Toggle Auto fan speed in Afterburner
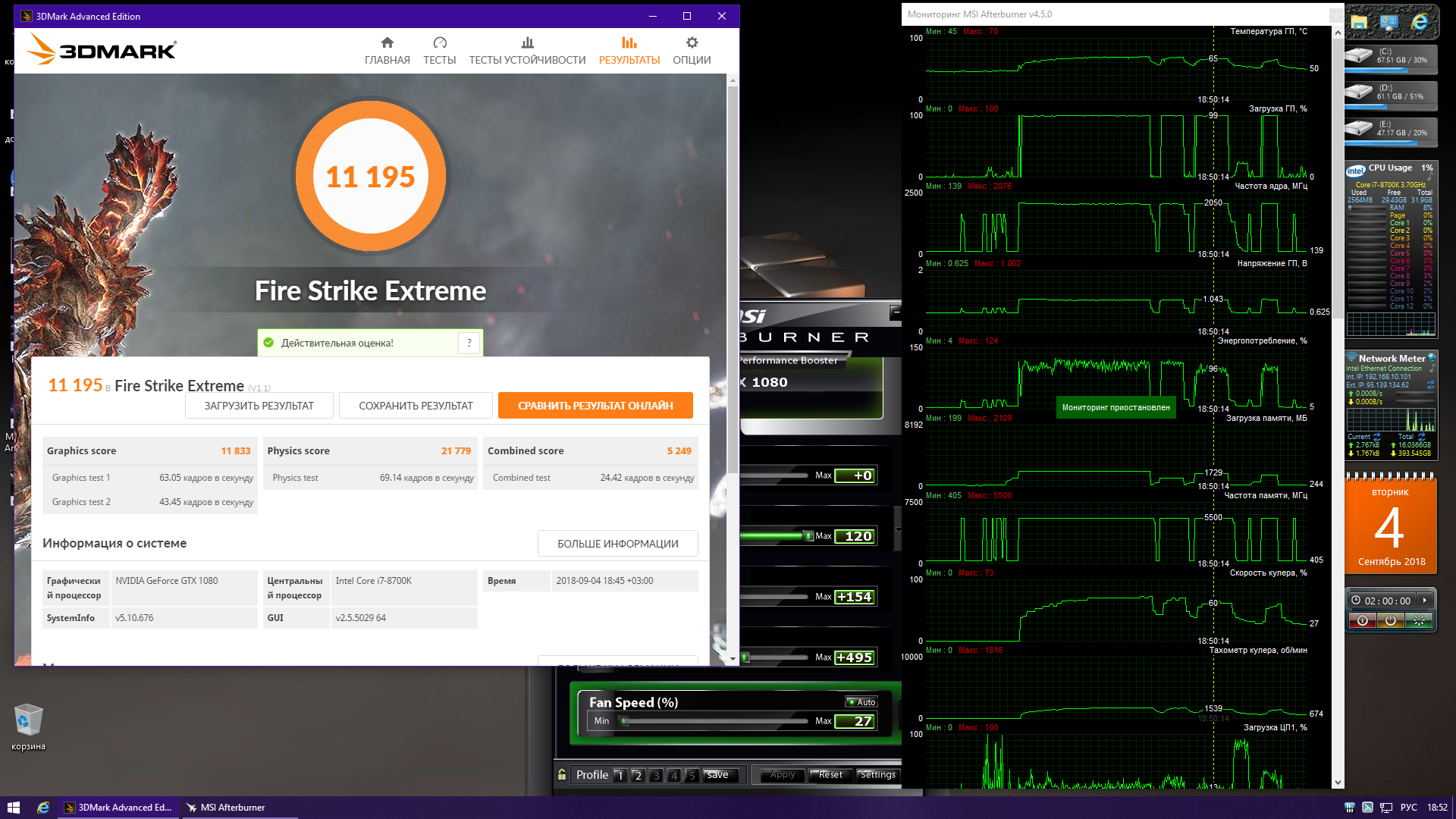 861,702
